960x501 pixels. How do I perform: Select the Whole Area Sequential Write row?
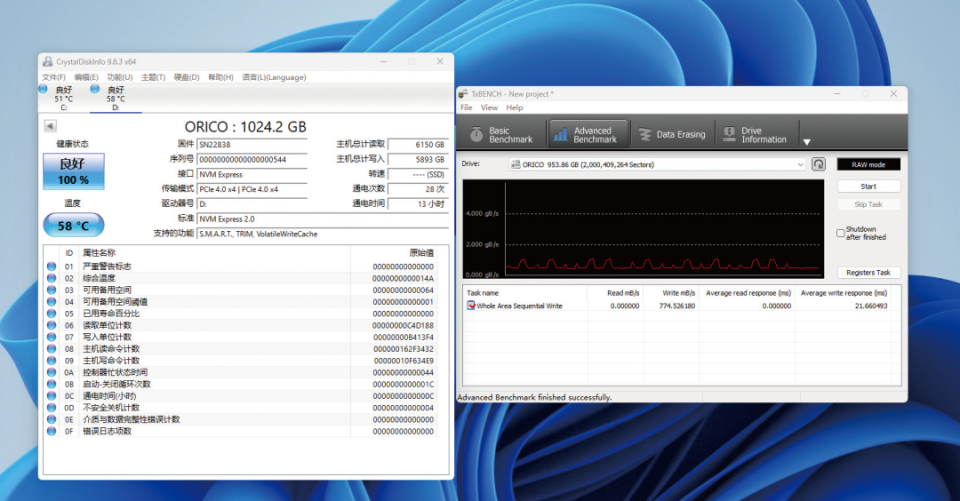pos(678,306)
